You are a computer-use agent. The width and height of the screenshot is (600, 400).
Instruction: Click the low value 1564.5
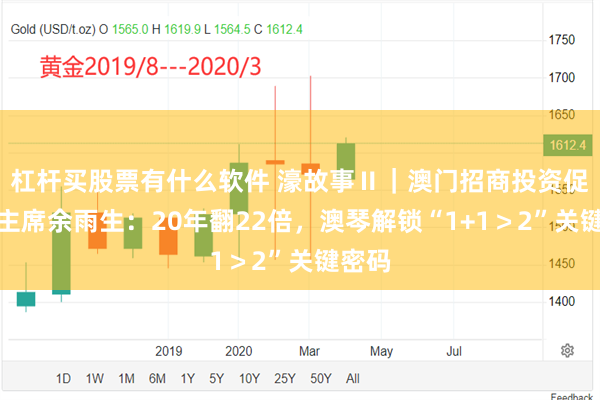232,29
